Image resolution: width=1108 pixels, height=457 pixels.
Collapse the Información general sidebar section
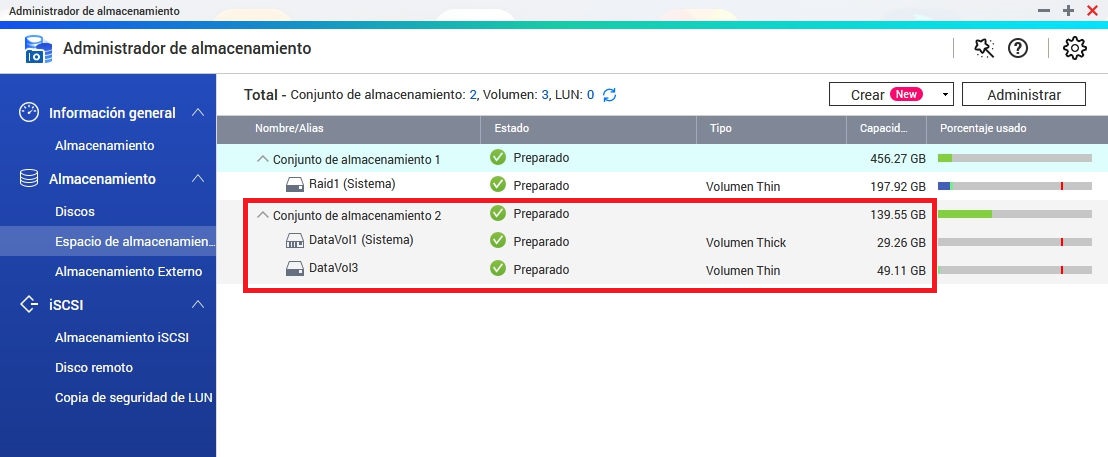[x=198, y=113]
